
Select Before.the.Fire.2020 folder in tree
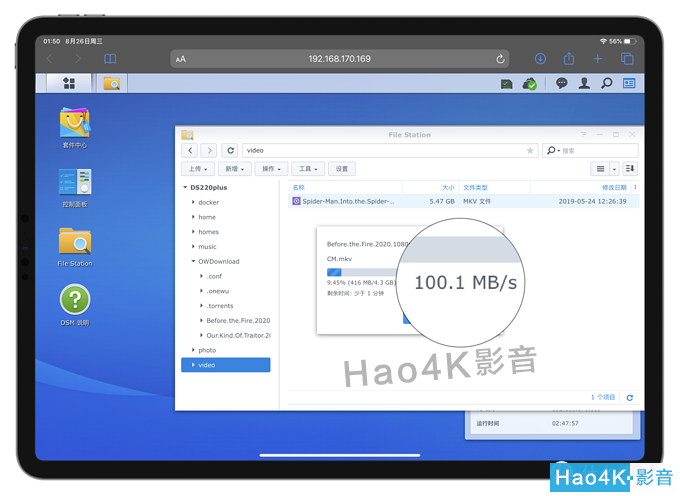pos(238,320)
